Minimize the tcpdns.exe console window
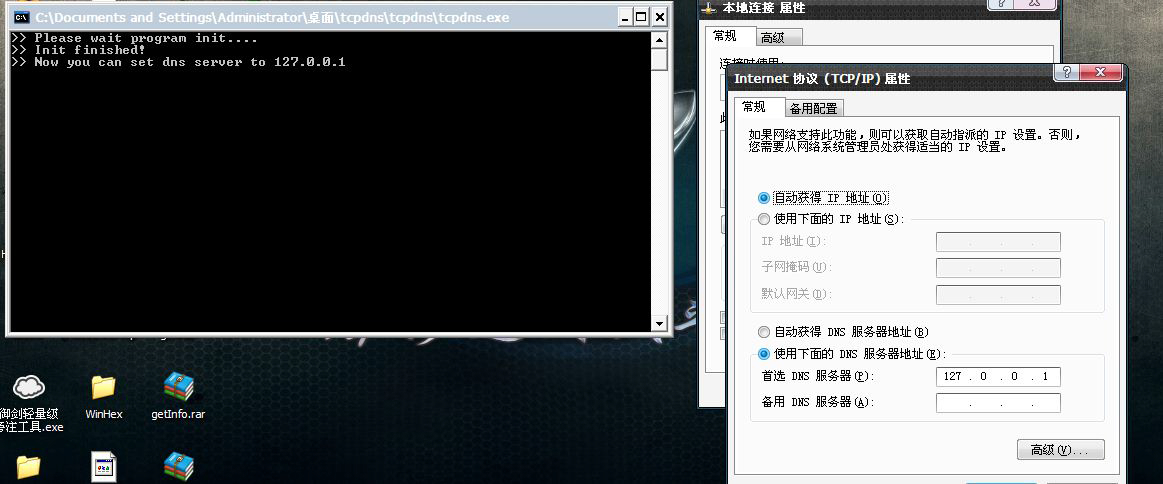Image resolution: width=1163 pixels, height=484 pixels. pos(625,17)
